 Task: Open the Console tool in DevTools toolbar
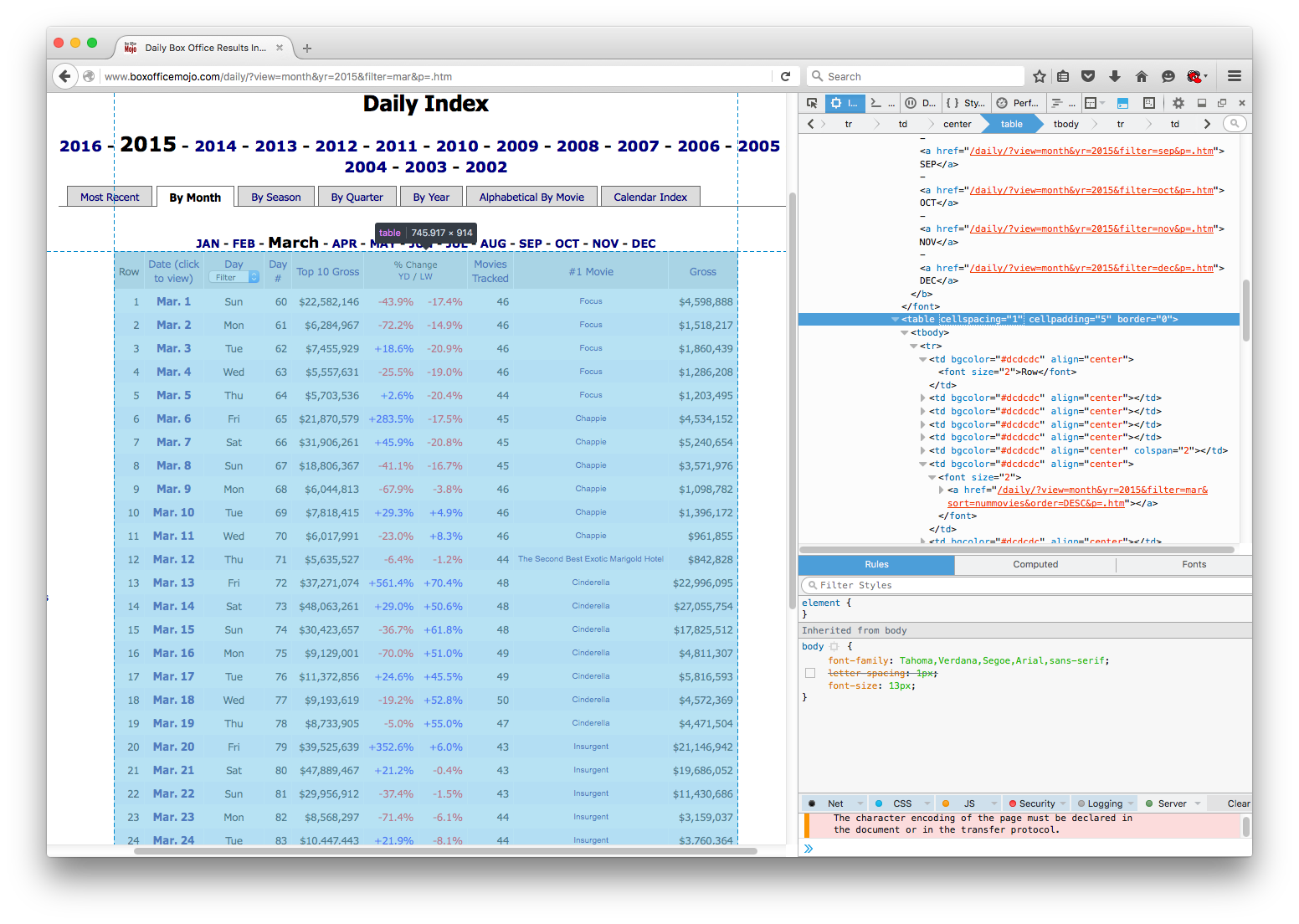[883, 103]
